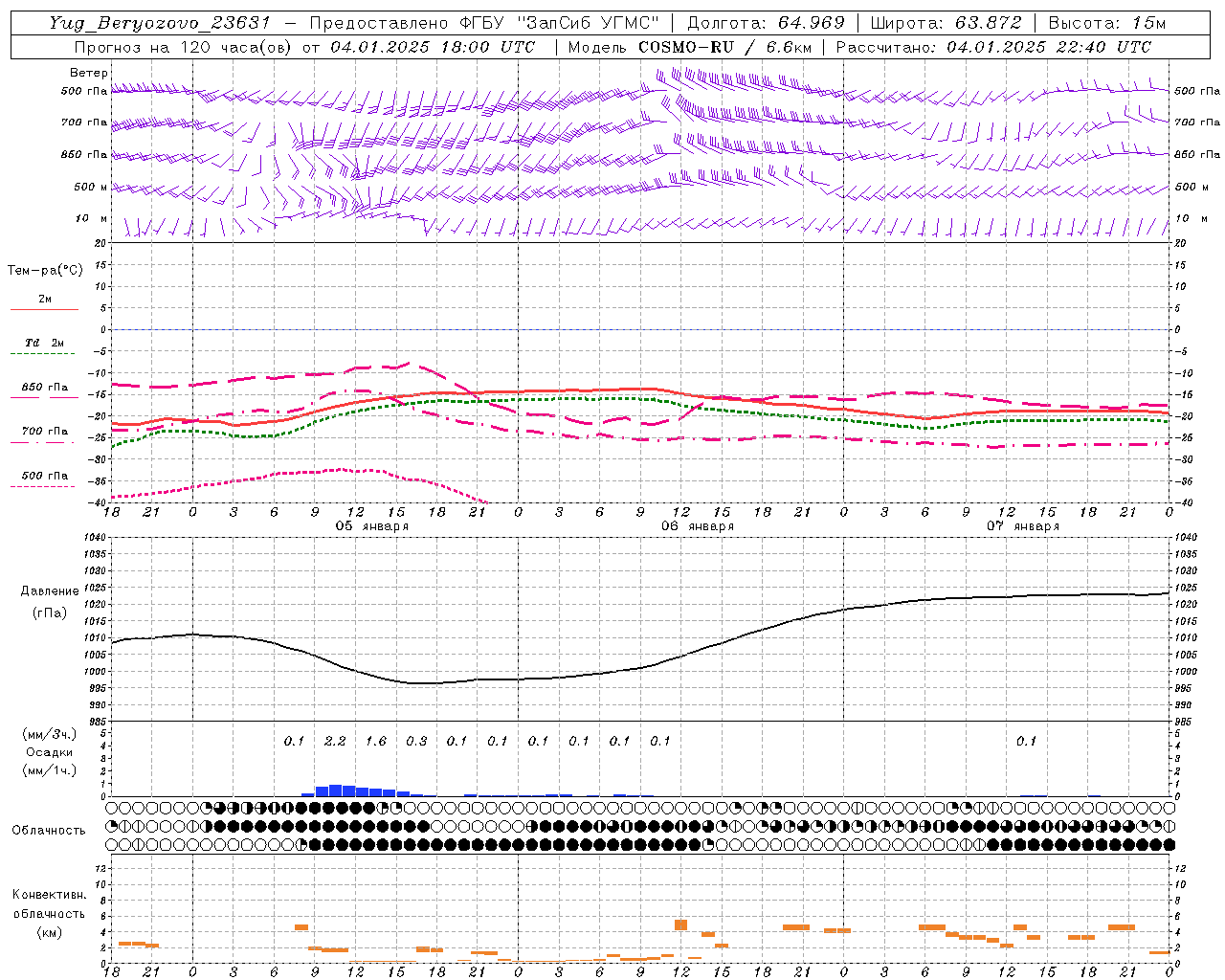The height and width of the screenshot is (980, 1225).
Task: Click the 06 января date label
Action: [698, 526]
